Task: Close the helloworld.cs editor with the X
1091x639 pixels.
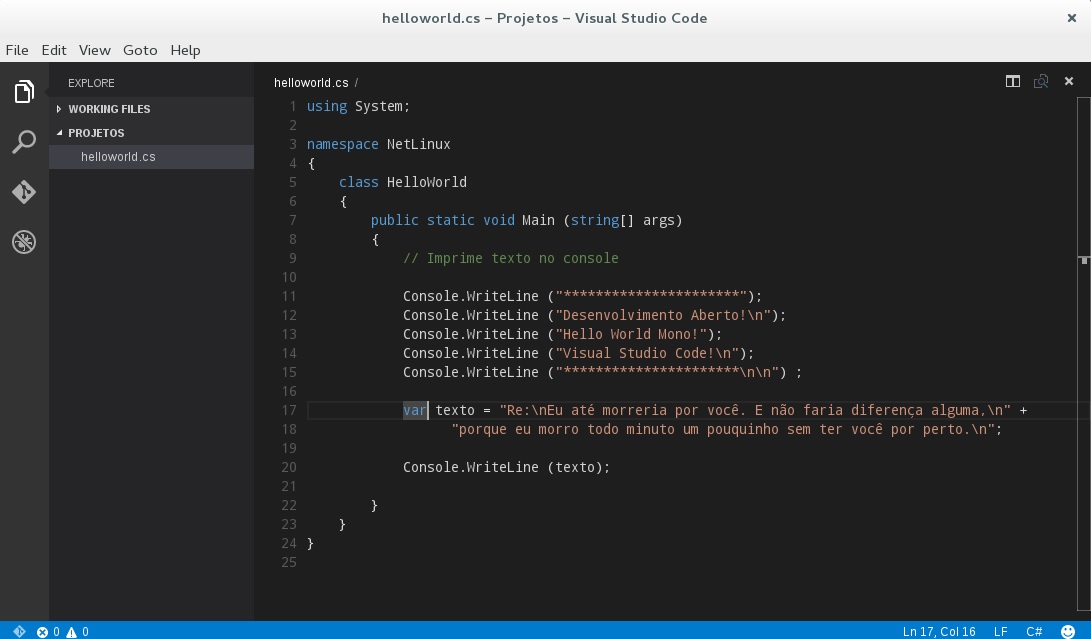Action: point(1069,81)
